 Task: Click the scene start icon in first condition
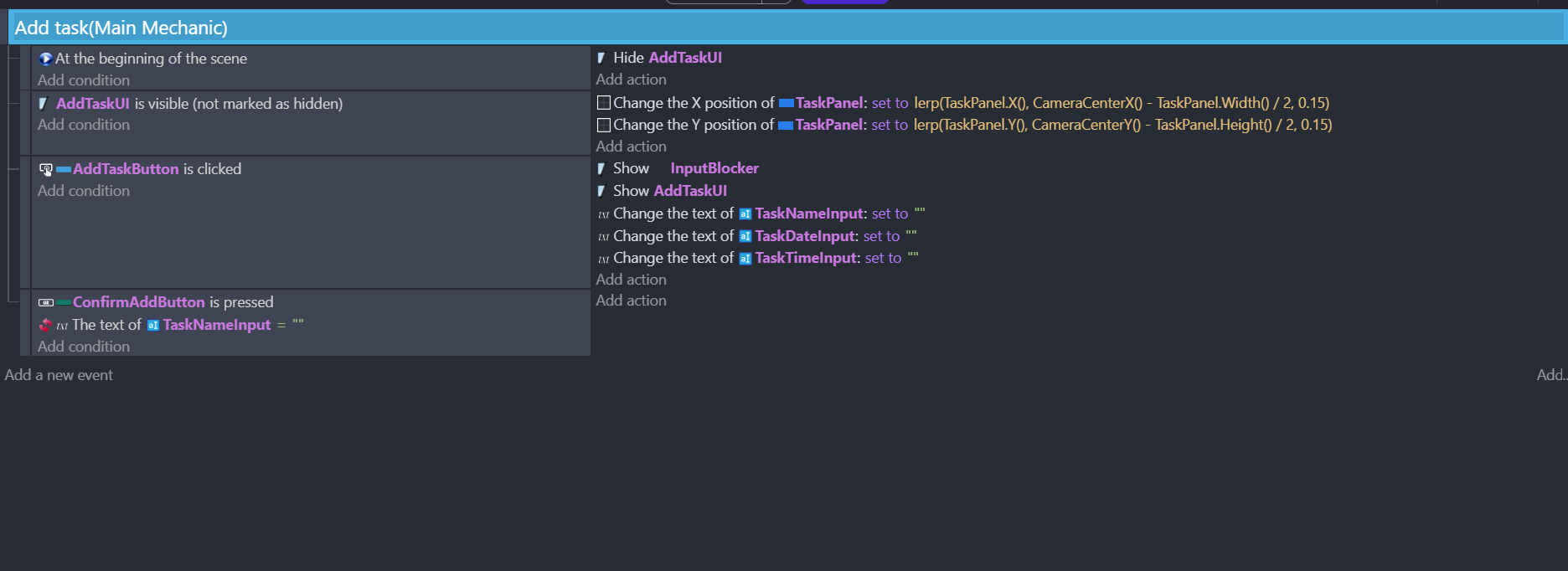tap(45, 59)
